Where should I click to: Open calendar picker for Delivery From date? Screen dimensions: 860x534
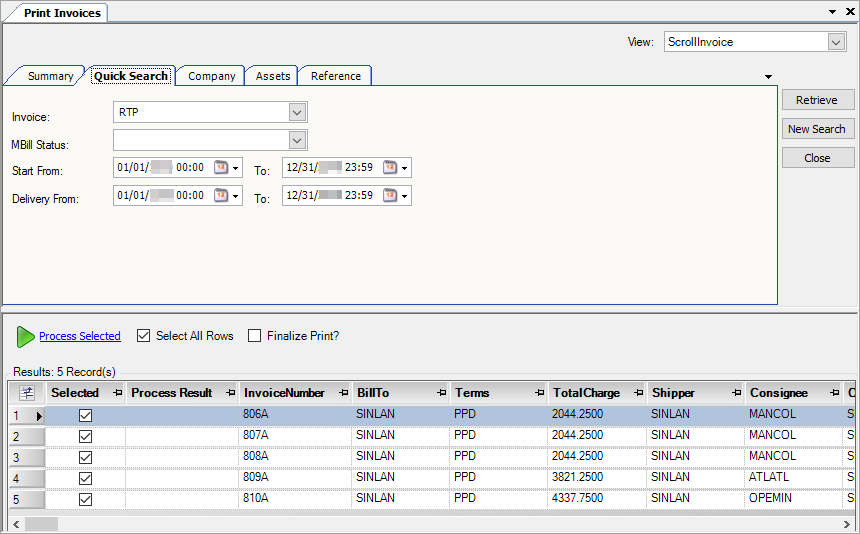pyautogui.click(x=221, y=196)
